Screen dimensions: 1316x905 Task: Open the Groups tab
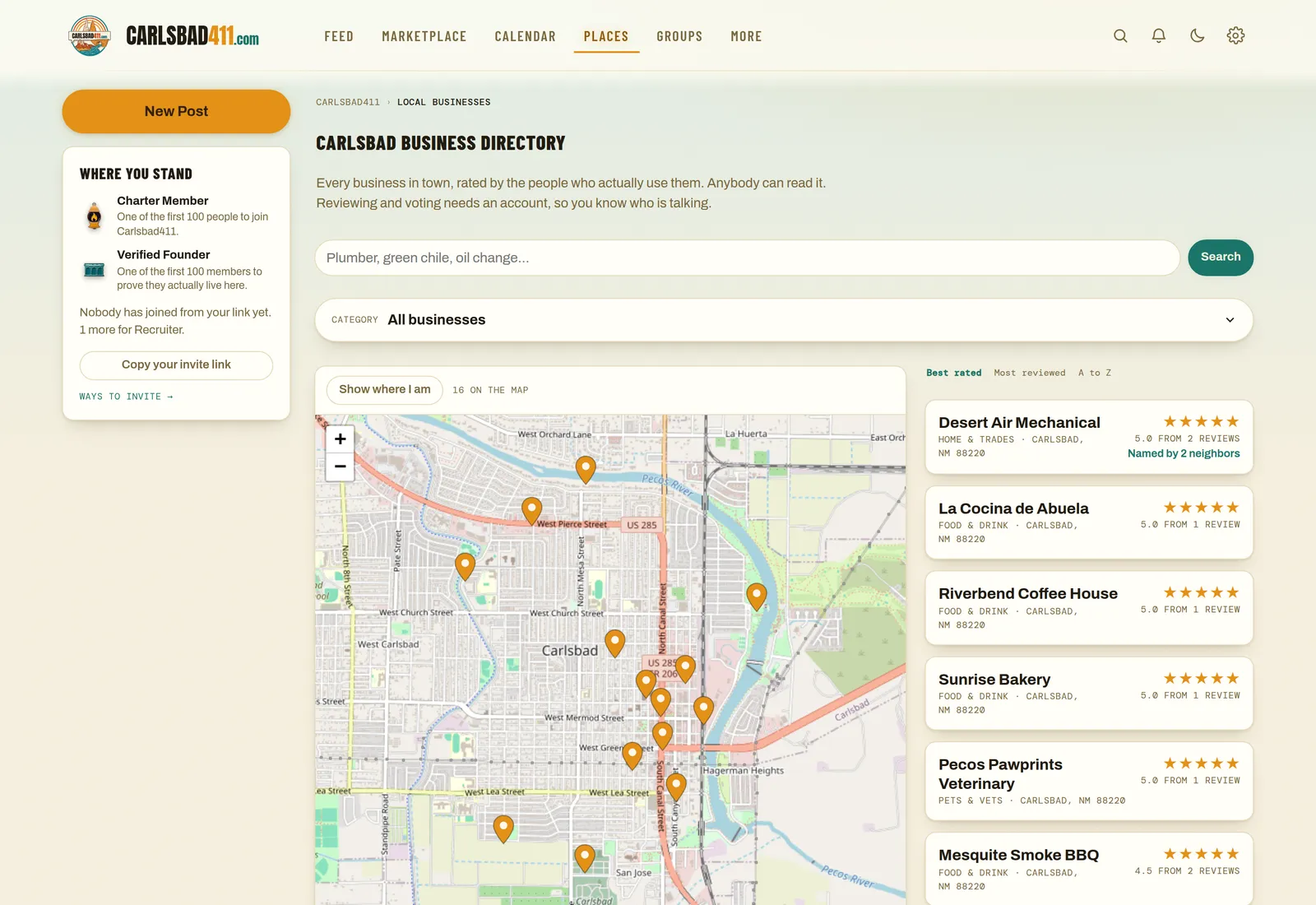[x=679, y=36]
